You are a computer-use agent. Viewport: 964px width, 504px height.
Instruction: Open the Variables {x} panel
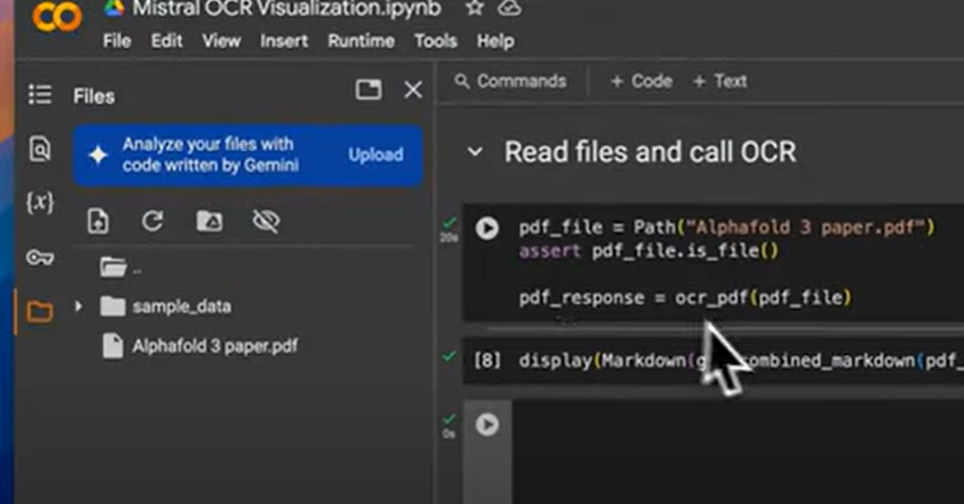tap(39, 203)
